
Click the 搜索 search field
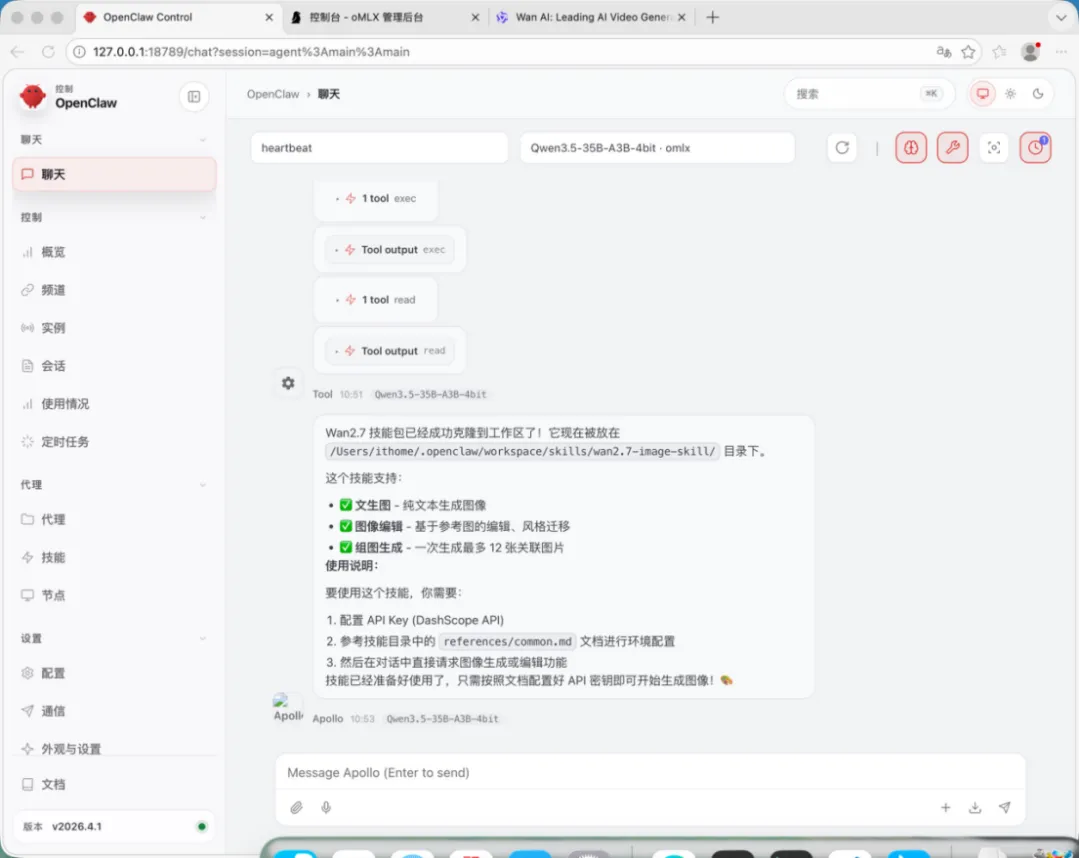click(869, 94)
